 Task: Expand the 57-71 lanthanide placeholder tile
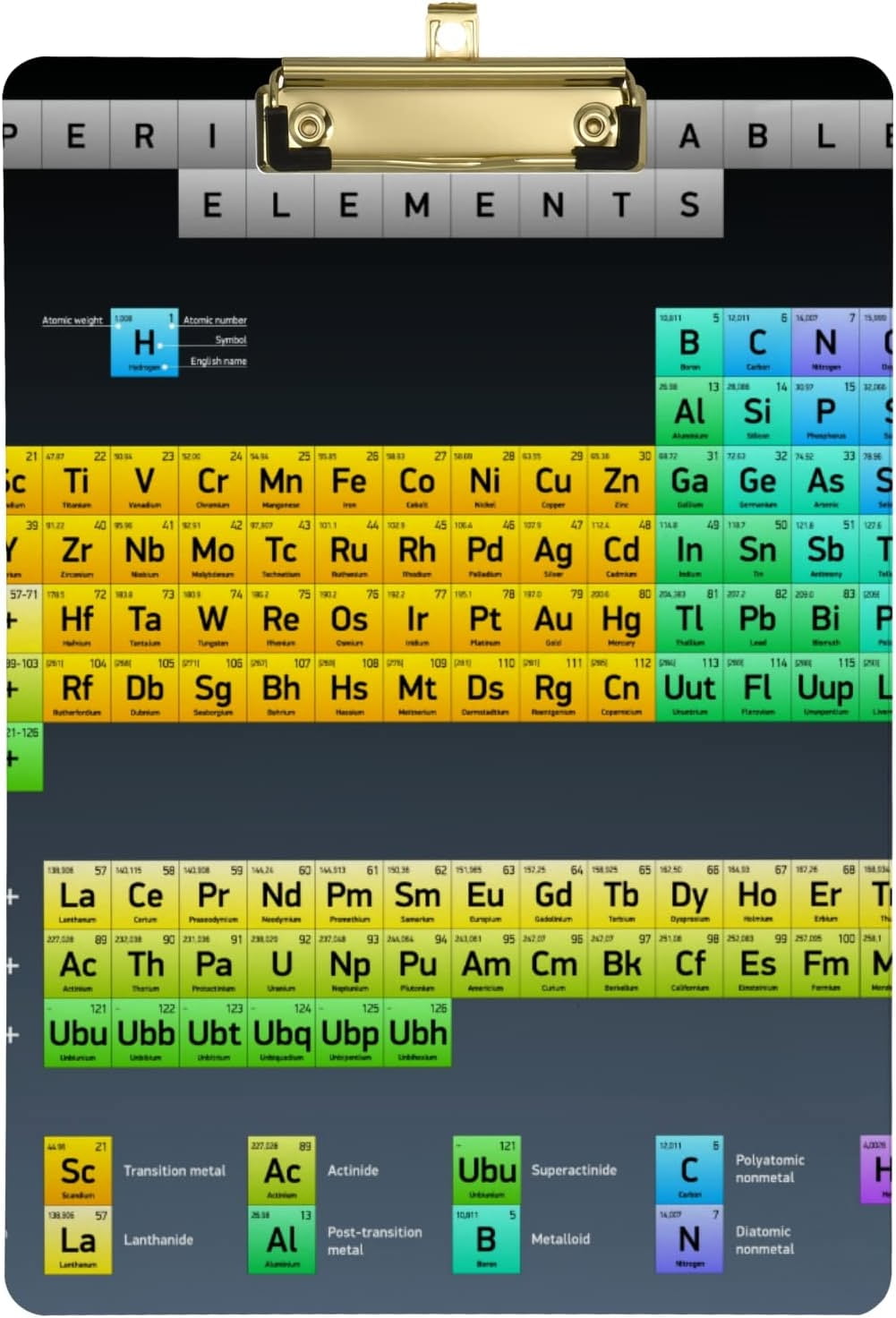(22, 619)
